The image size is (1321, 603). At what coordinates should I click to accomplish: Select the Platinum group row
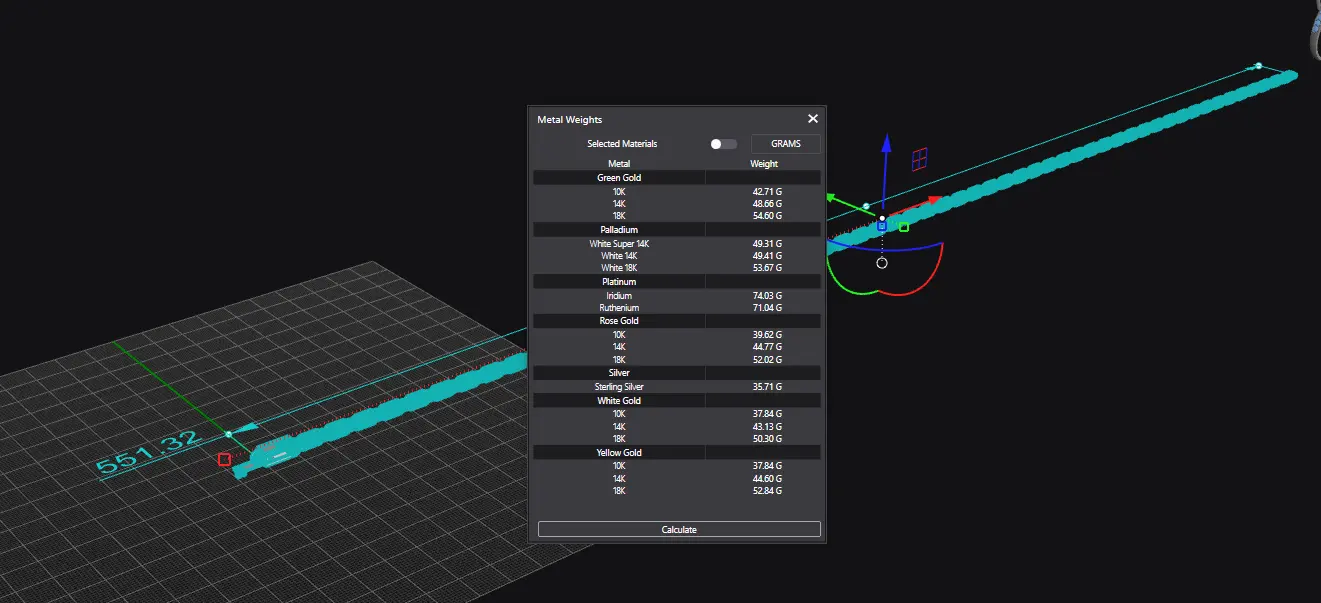click(677, 282)
